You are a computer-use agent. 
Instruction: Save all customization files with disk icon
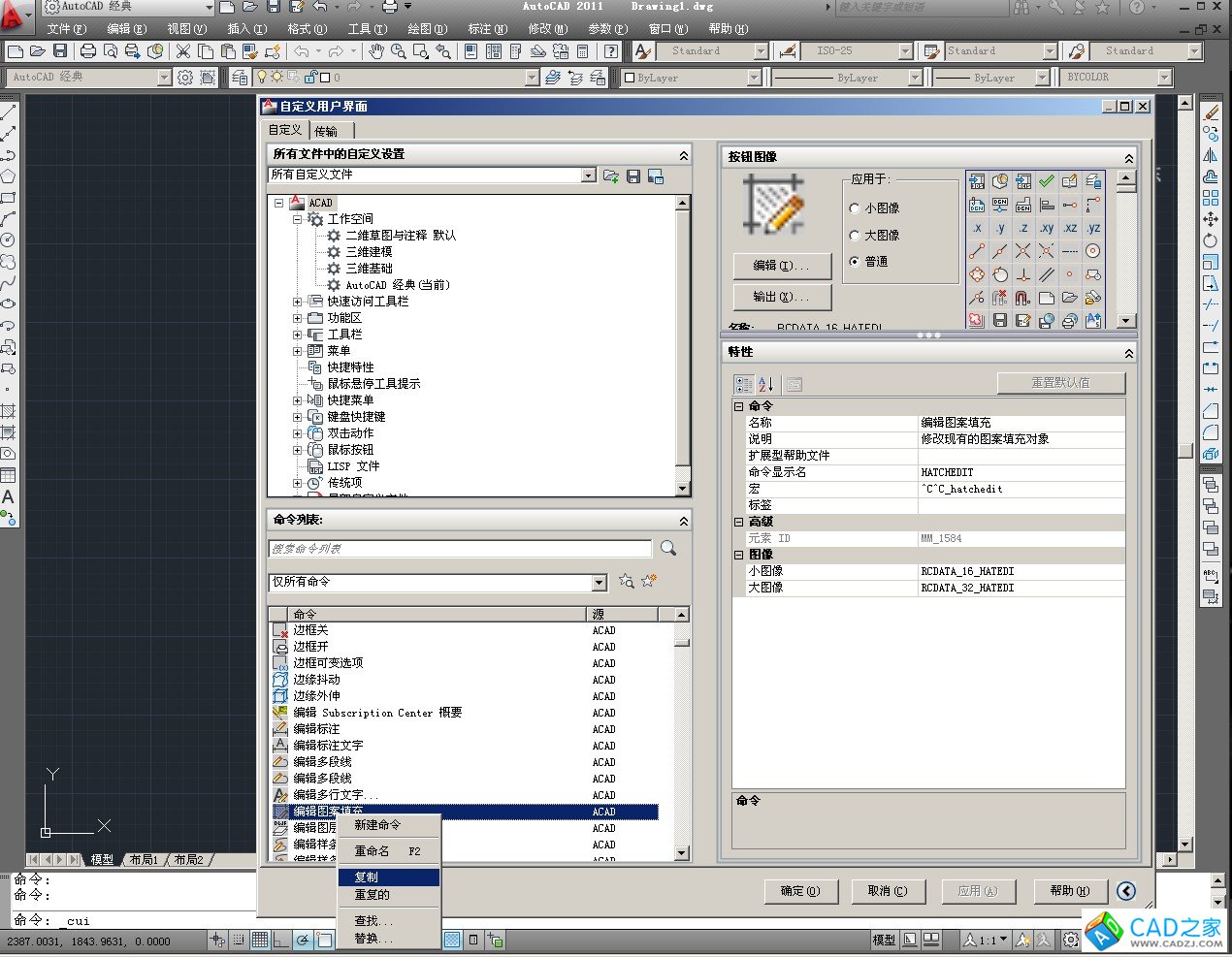click(633, 176)
